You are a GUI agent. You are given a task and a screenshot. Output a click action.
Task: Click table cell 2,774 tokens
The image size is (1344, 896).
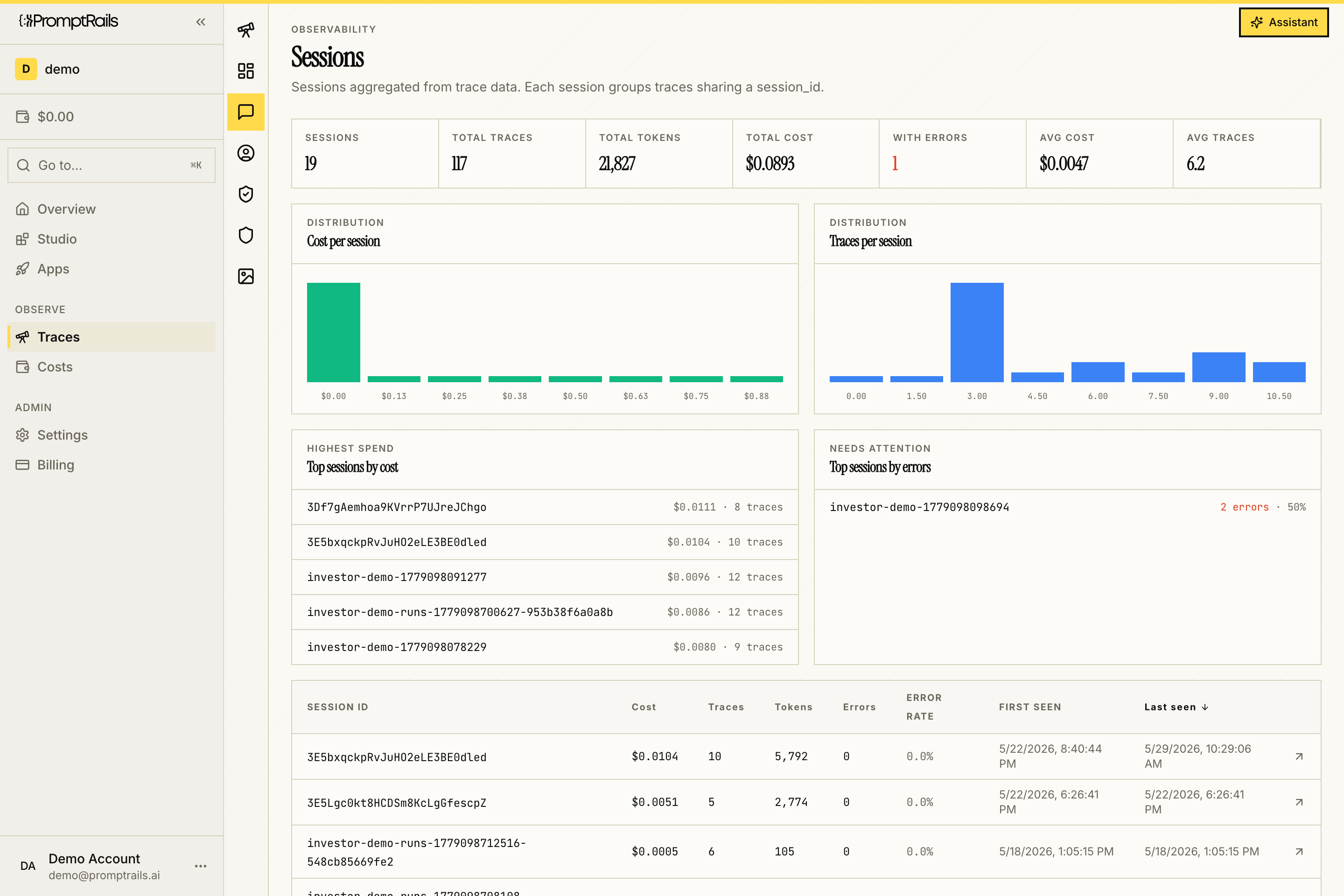coord(791,802)
